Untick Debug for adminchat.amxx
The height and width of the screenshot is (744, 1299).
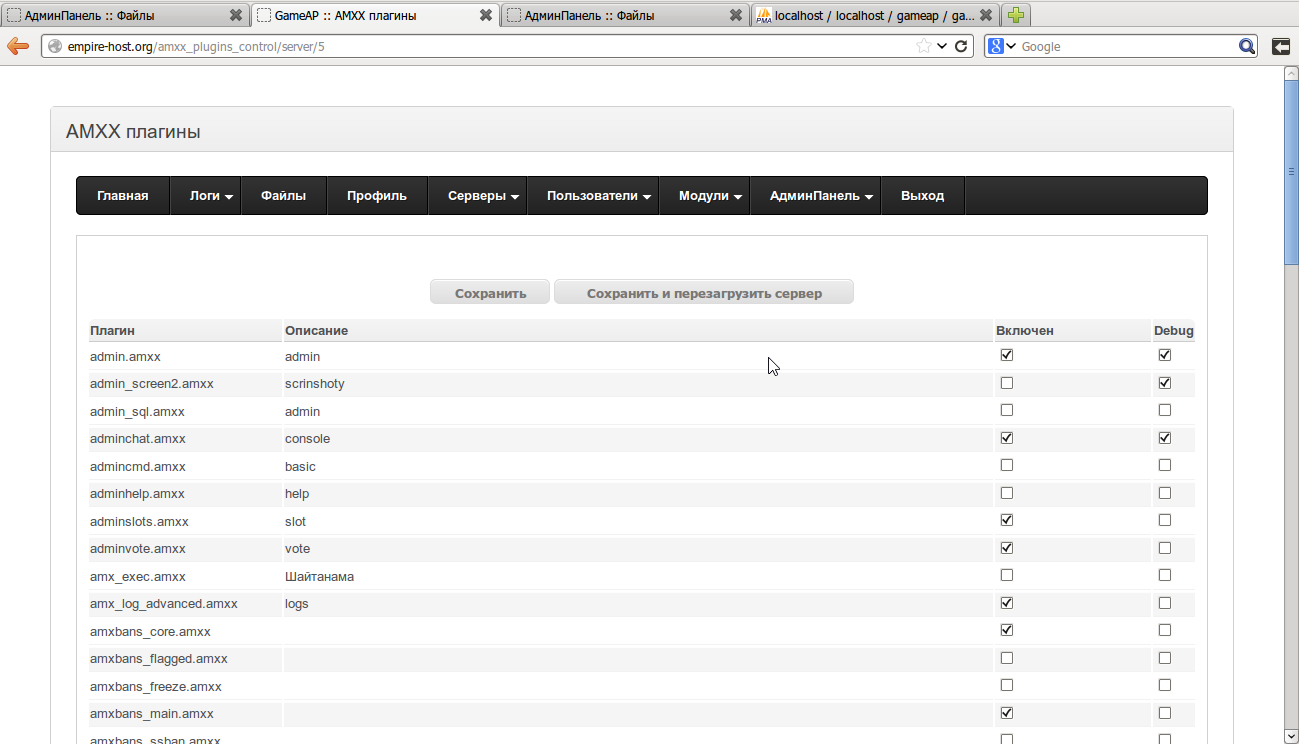[1165, 438]
